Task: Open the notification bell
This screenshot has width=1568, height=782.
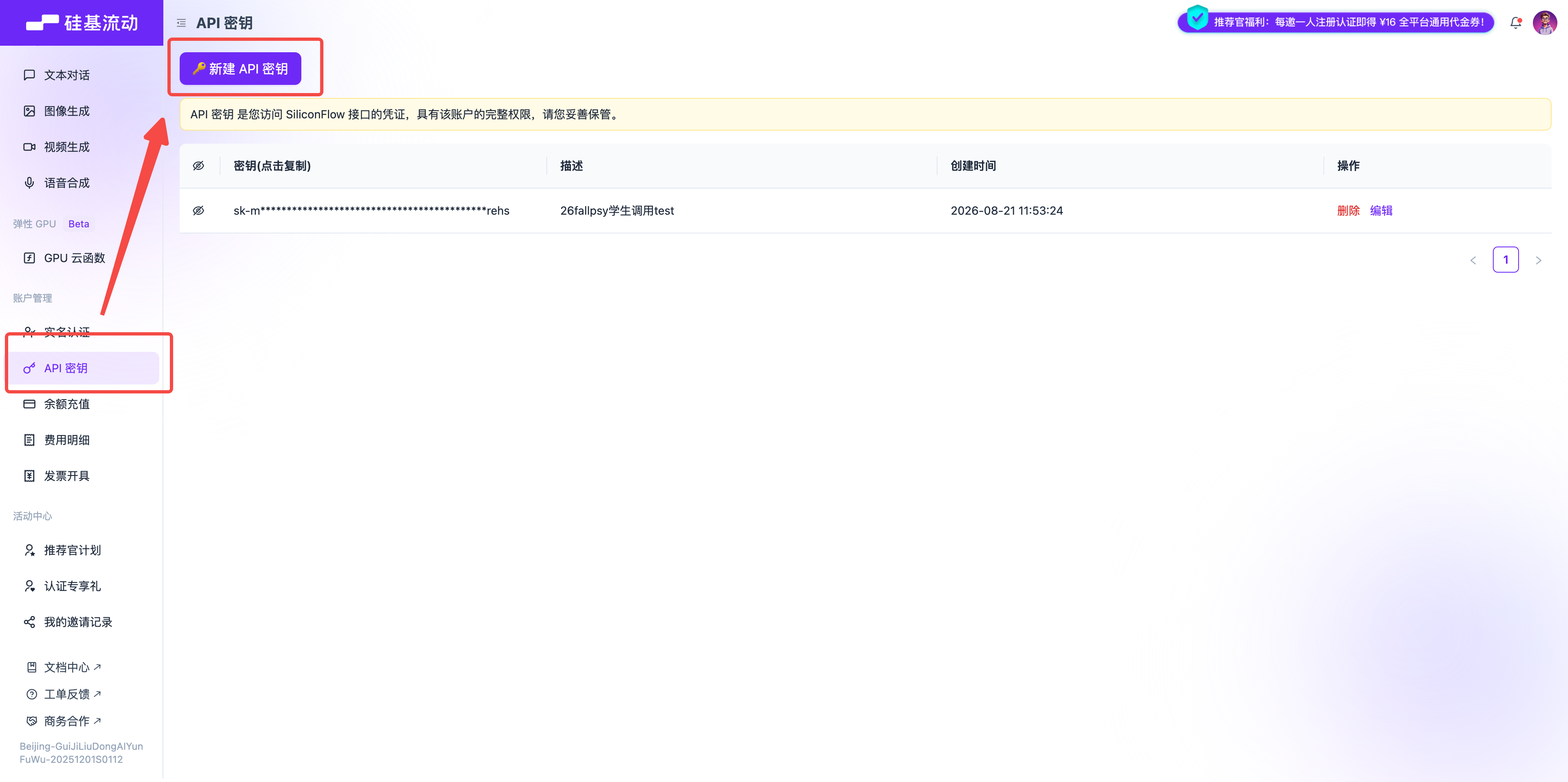Action: [x=1516, y=22]
